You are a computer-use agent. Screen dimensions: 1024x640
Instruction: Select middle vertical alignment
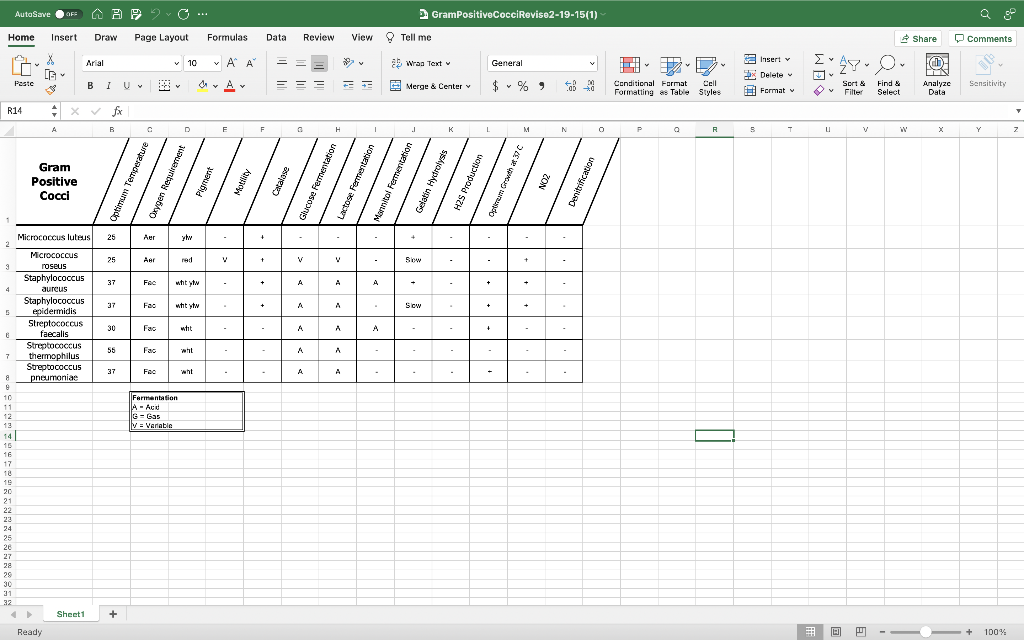click(301, 63)
